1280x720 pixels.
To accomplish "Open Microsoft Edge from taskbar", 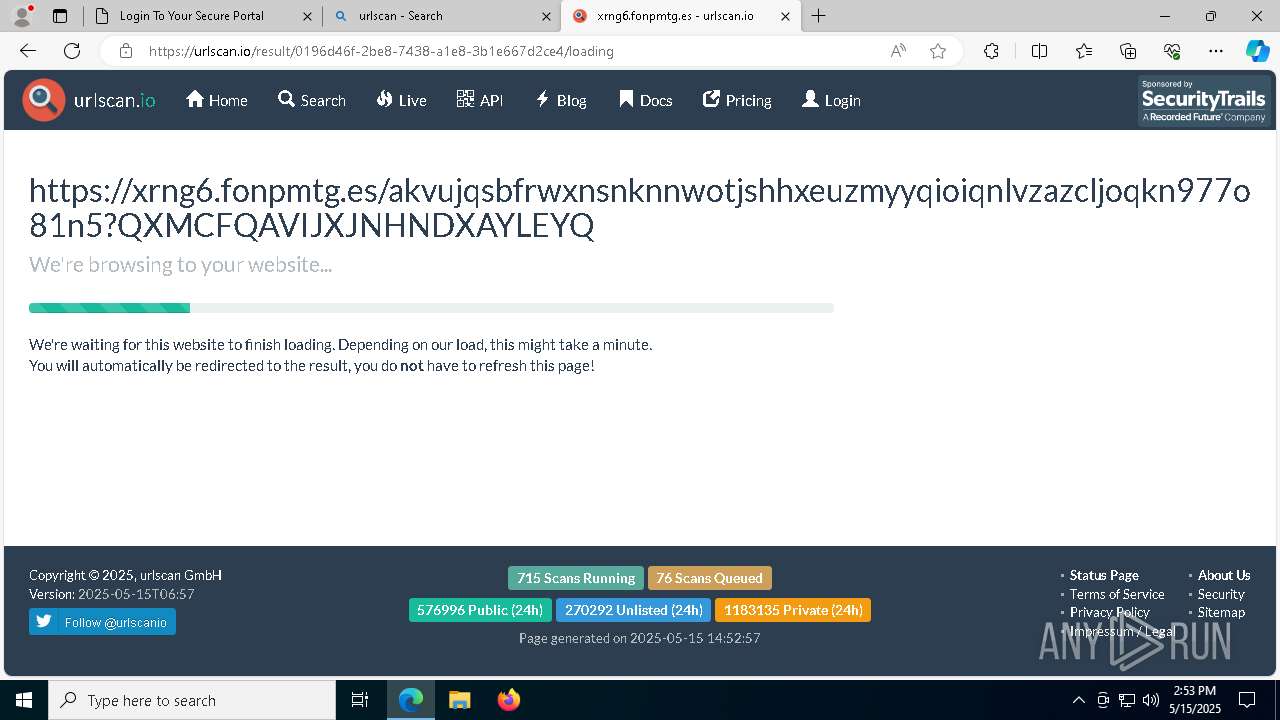I will pos(411,700).
